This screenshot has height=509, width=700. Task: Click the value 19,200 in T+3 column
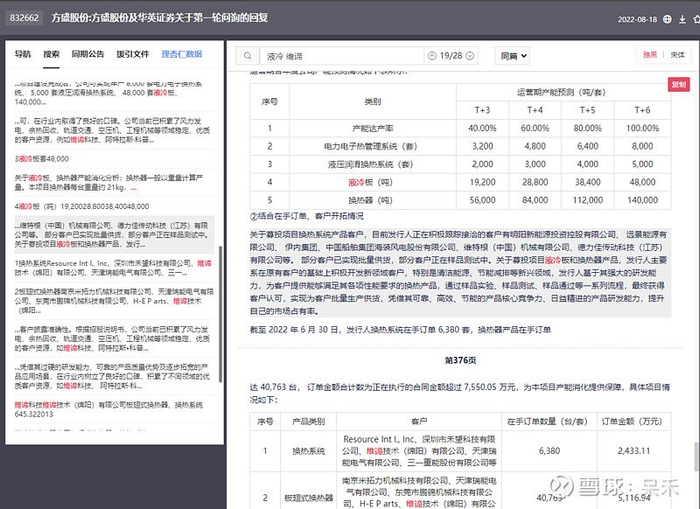[482, 182]
